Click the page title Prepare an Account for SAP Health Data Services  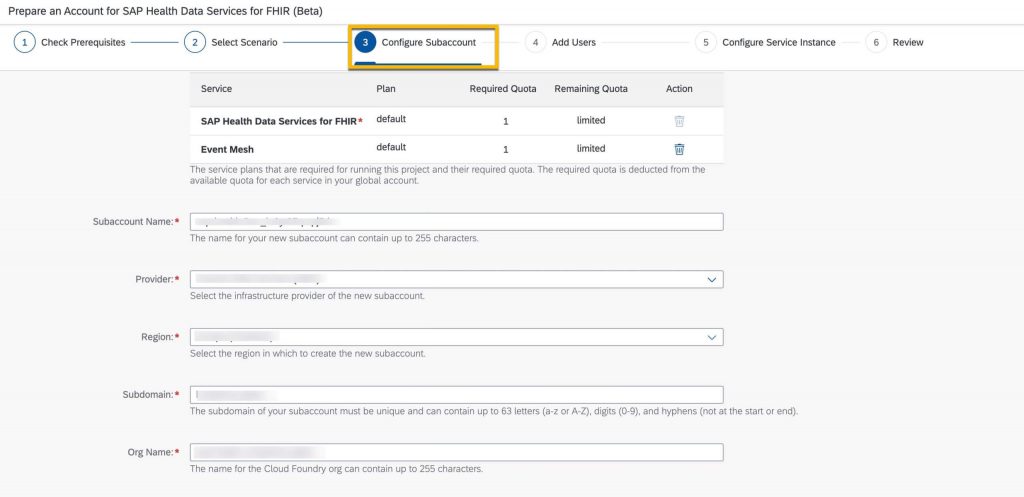click(165, 12)
